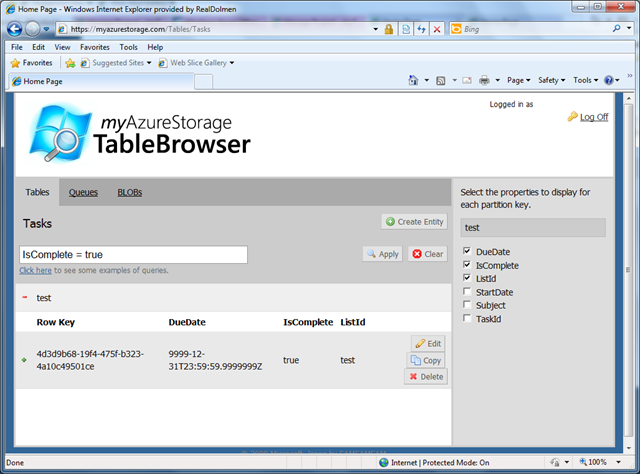Open the recent pages dropdown arrow
The image size is (640, 474).
tap(46, 29)
